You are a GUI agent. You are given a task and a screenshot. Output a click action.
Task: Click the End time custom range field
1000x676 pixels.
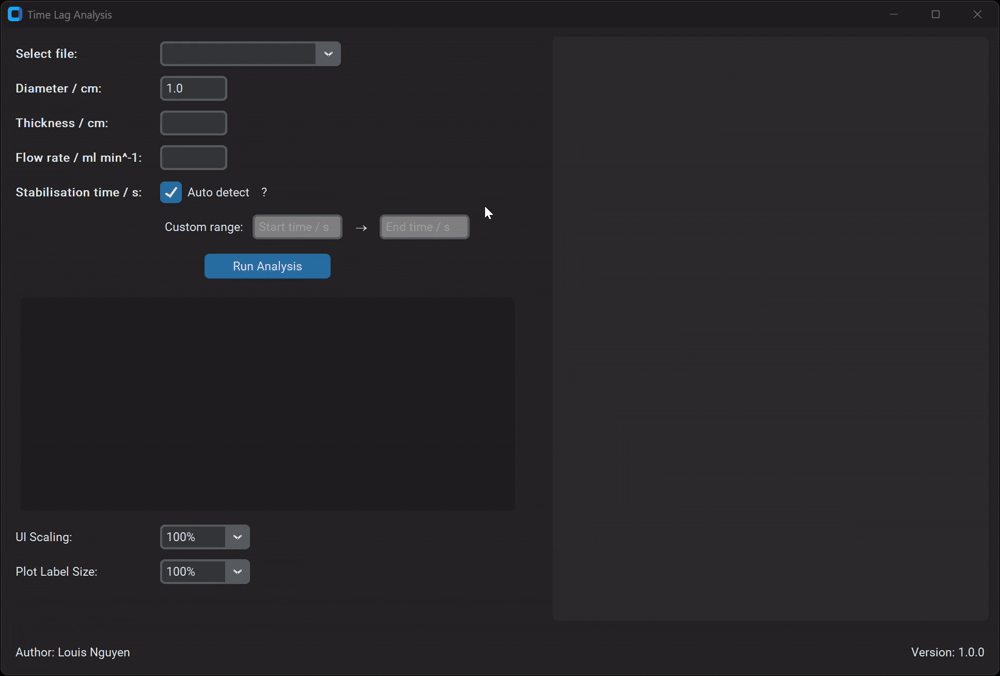click(424, 228)
